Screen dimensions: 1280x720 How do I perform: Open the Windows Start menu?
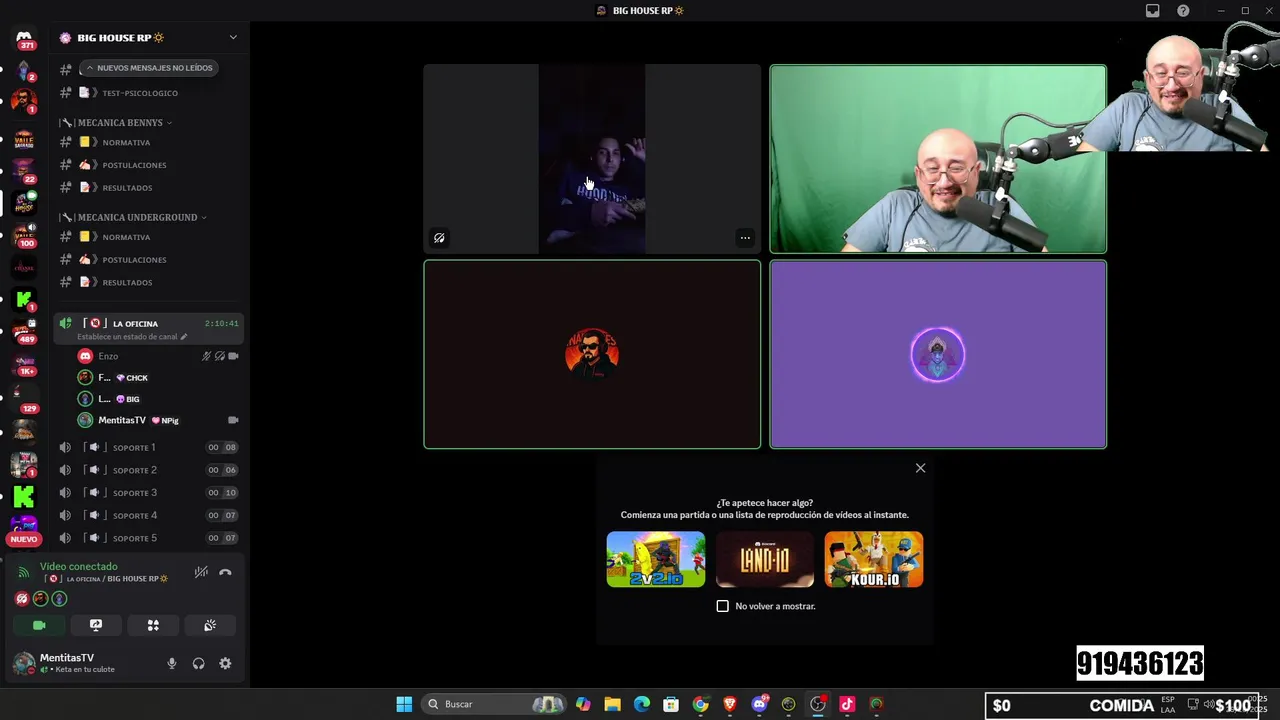click(404, 704)
